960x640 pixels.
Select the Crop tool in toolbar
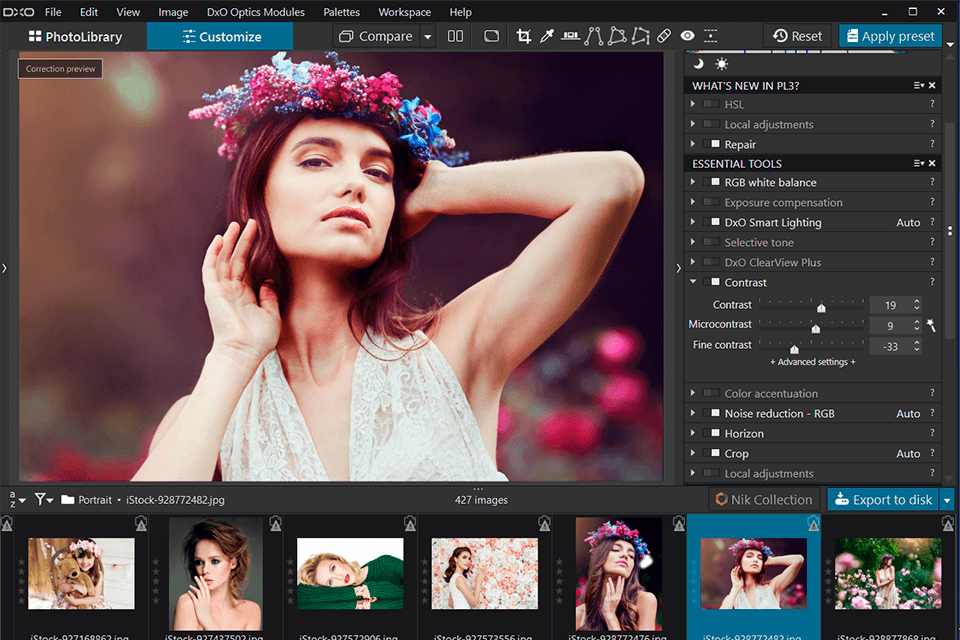[523, 36]
